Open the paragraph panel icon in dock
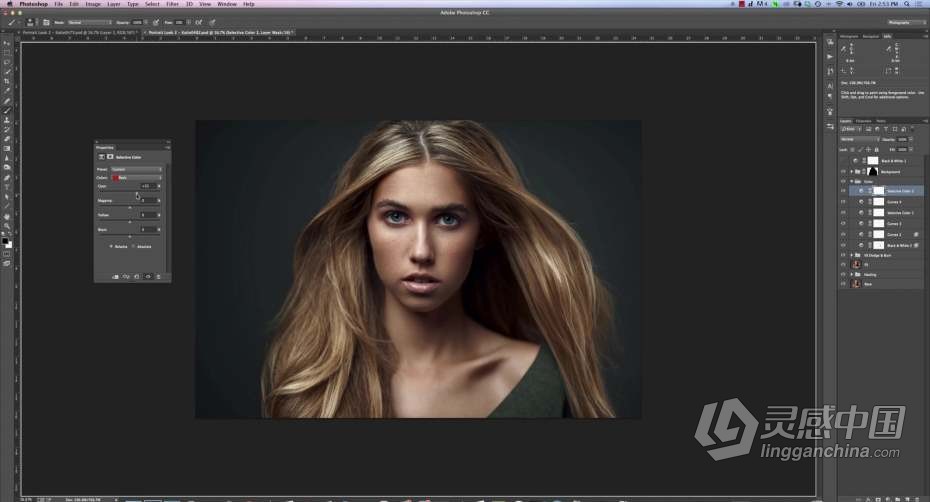The width and height of the screenshot is (930, 502). coord(830,96)
